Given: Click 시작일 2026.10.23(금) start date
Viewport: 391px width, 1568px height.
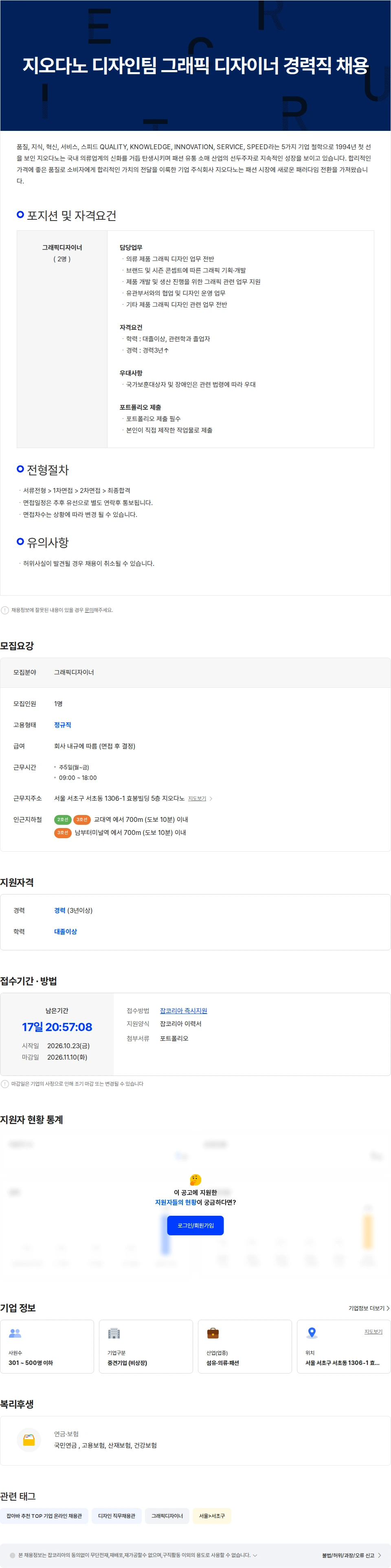Looking at the screenshot, I should click(x=68, y=1045).
